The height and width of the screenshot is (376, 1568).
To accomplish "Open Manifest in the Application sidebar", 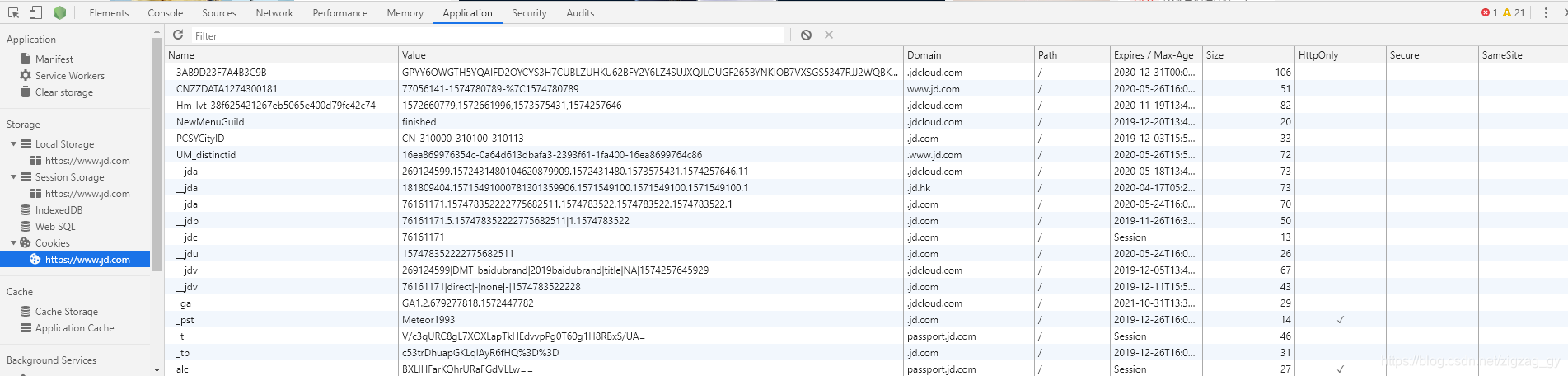I will [54, 59].
